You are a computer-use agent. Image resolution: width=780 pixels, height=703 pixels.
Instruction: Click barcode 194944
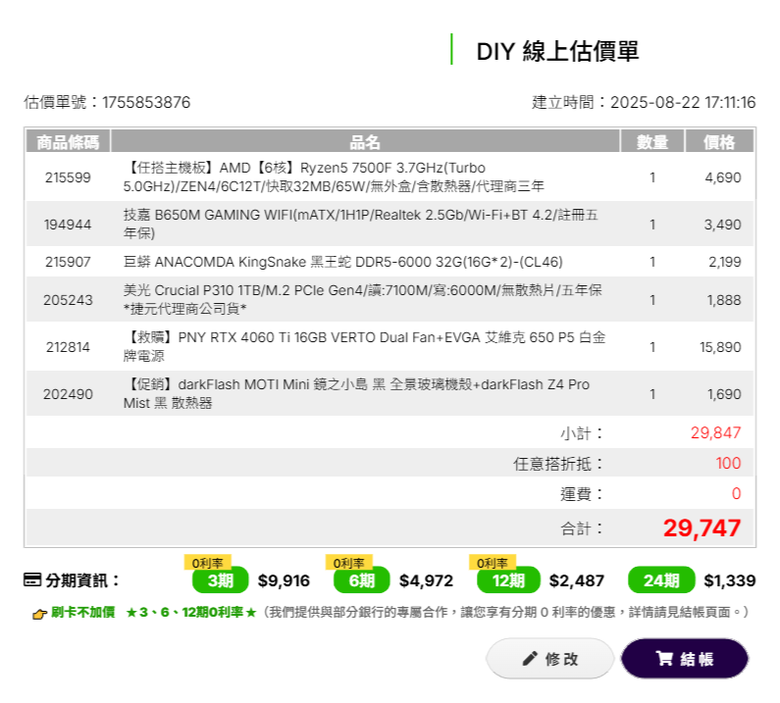point(68,224)
